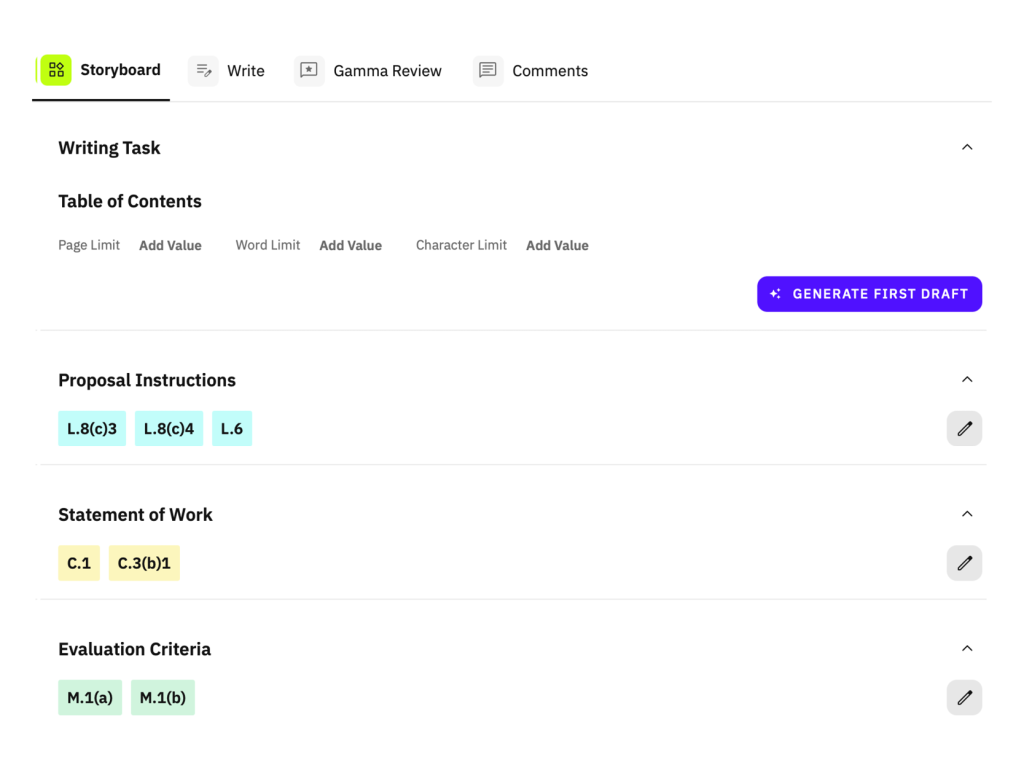This screenshot has height=768, width=1024.
Task: Collapse the Statement of Work section
Action: tap(966, 514)
